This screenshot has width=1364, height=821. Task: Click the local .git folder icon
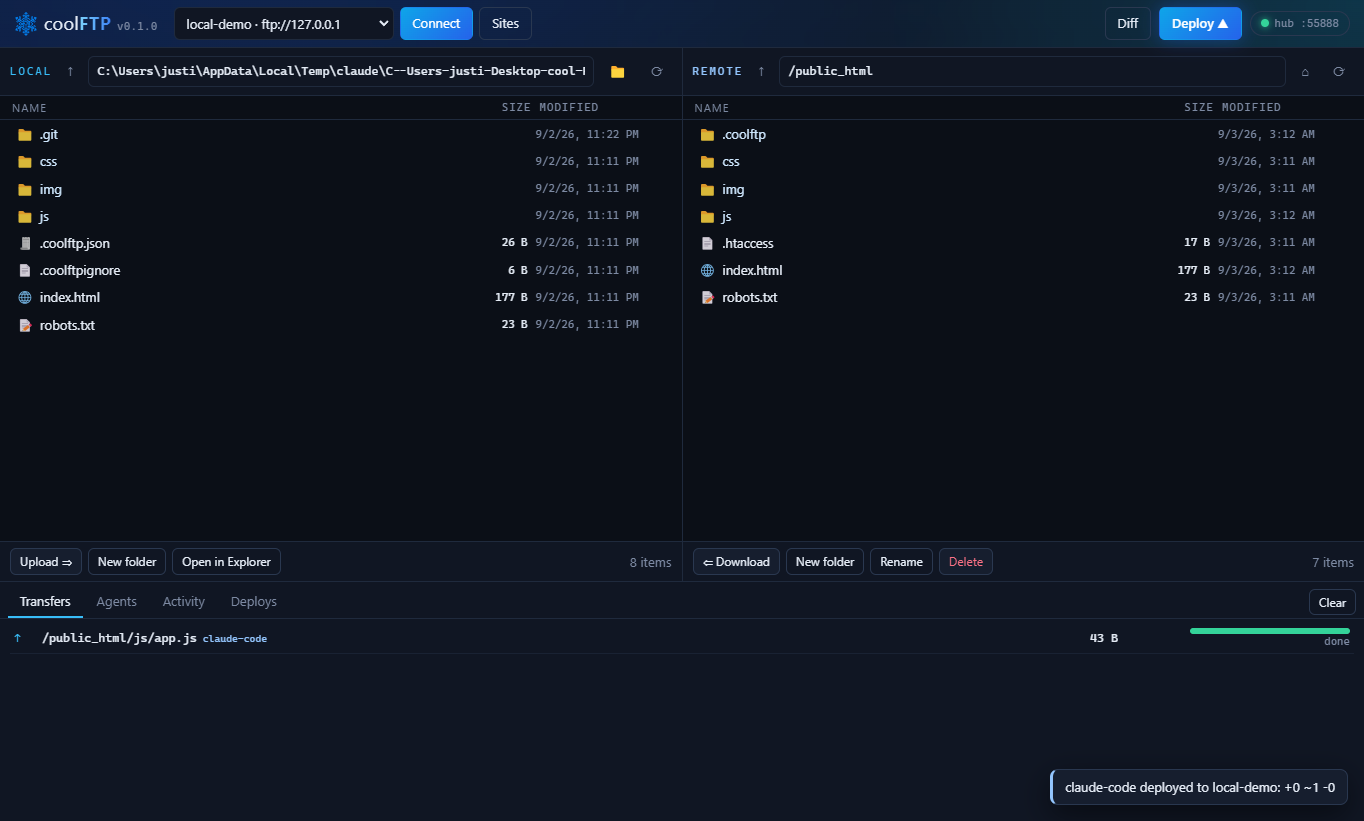click(x=25, y=135)
